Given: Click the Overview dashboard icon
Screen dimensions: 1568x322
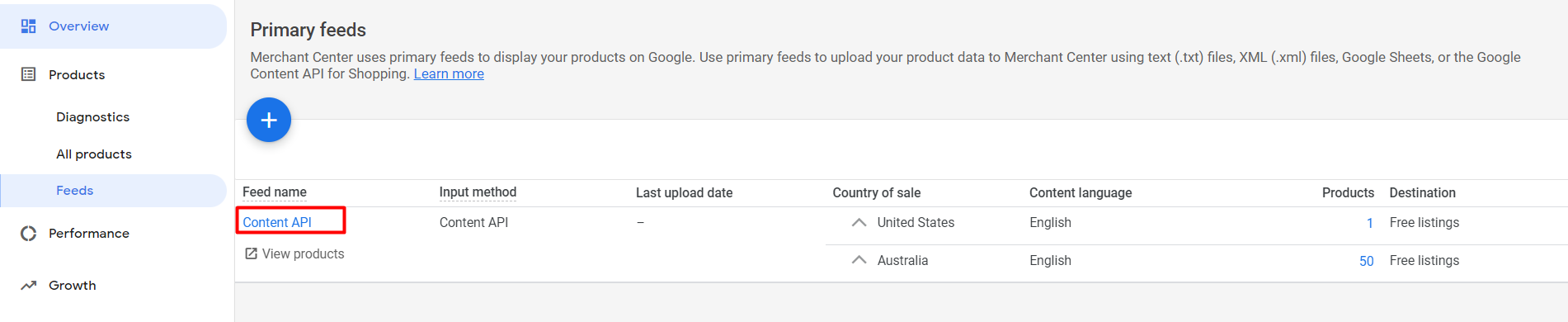Looking at the screenshot, I should (x=28, y=26).
